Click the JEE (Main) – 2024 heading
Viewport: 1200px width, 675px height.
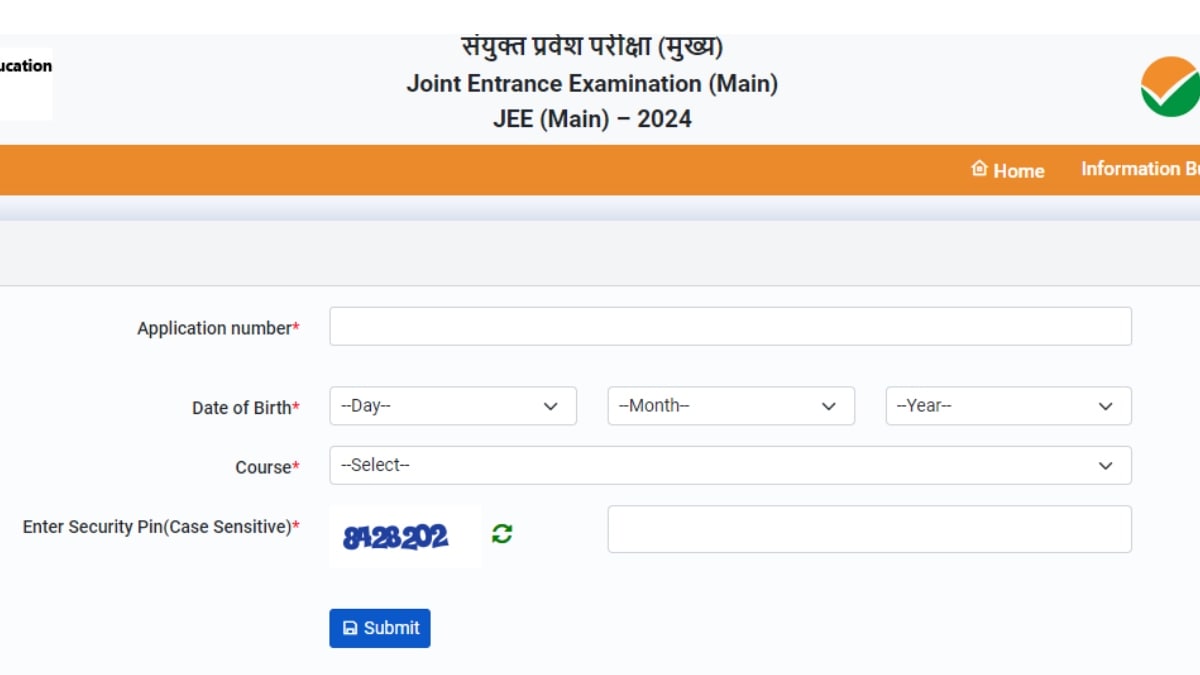[x=592, y=119]
